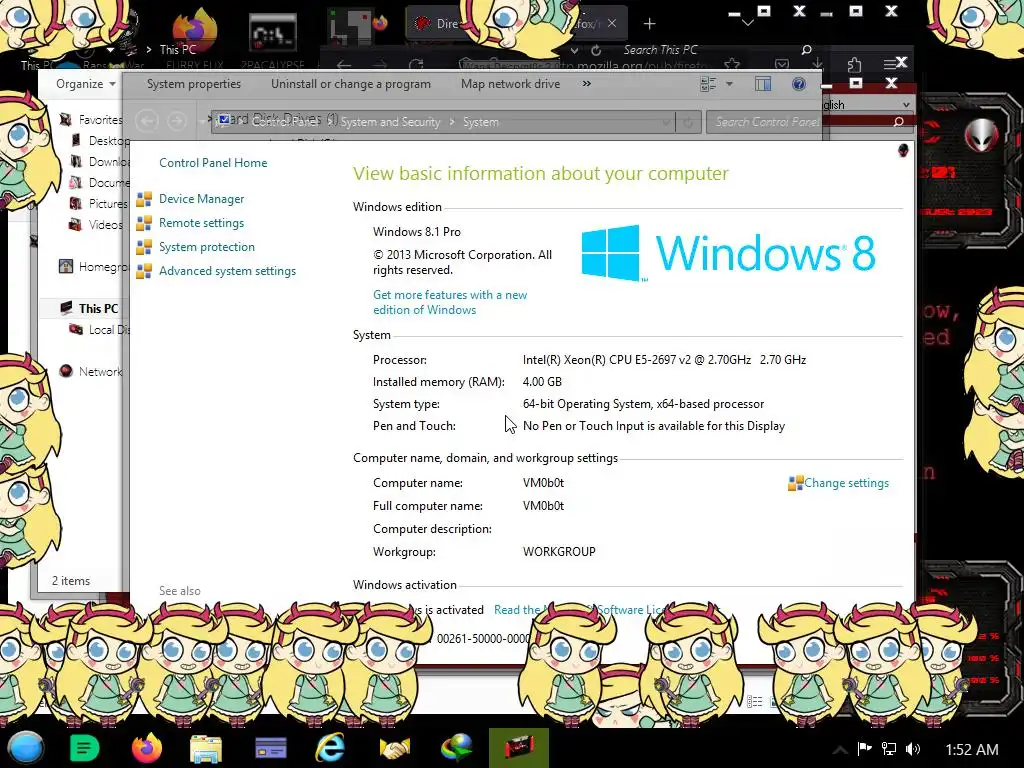This screenshot has width=1024, height=768.
Task: Open Advanced system settings link
Action: coord(227,271)
